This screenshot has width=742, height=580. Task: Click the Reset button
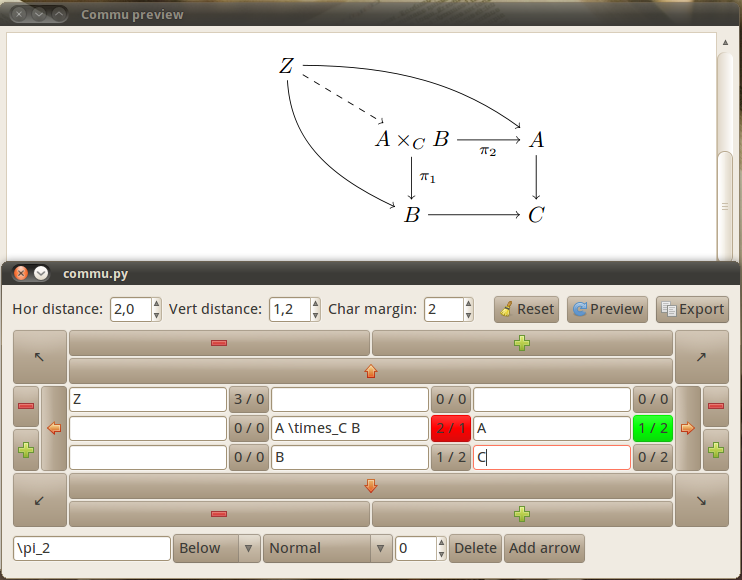[527, 309]
